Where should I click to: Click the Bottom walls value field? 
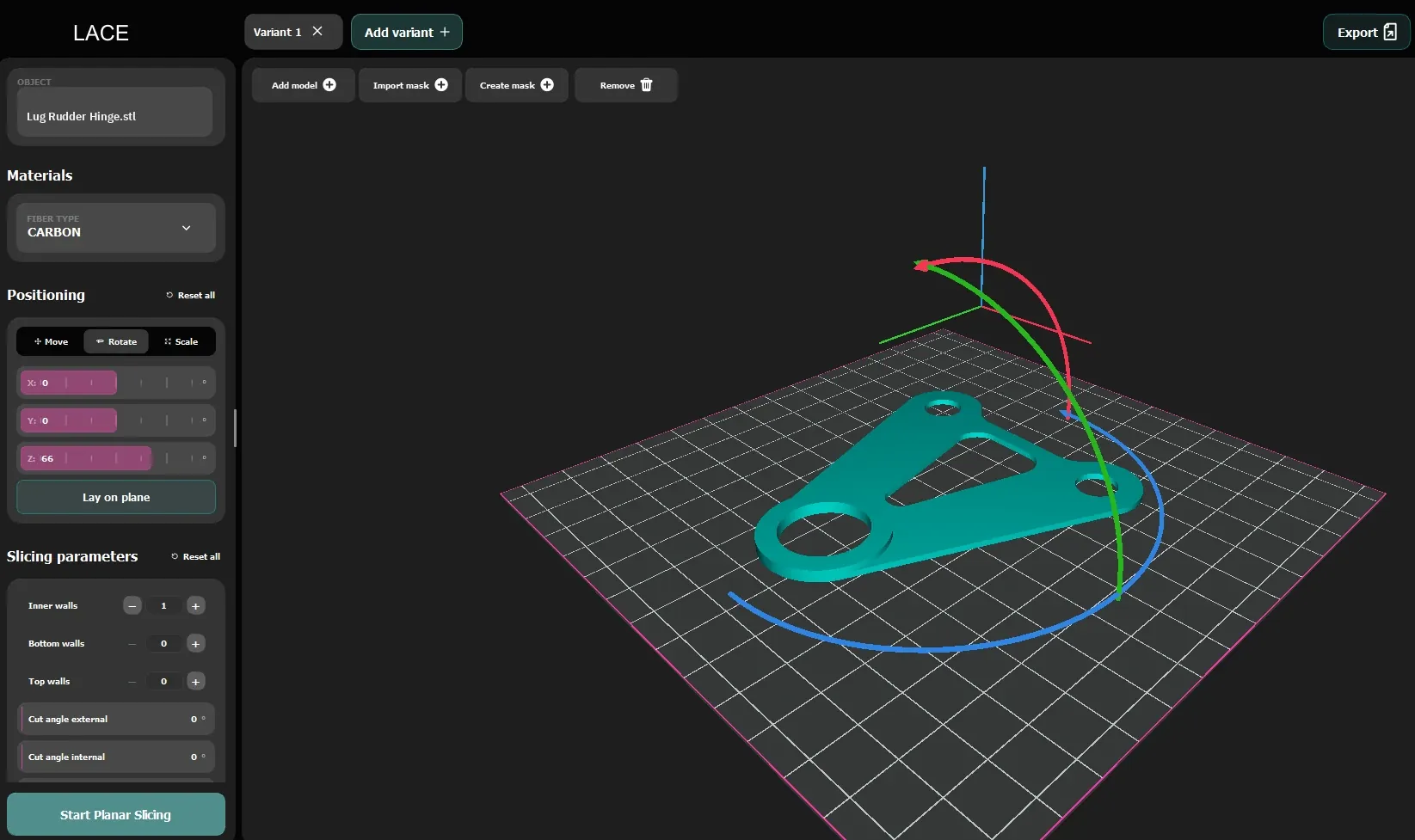(x=163, y=643)
